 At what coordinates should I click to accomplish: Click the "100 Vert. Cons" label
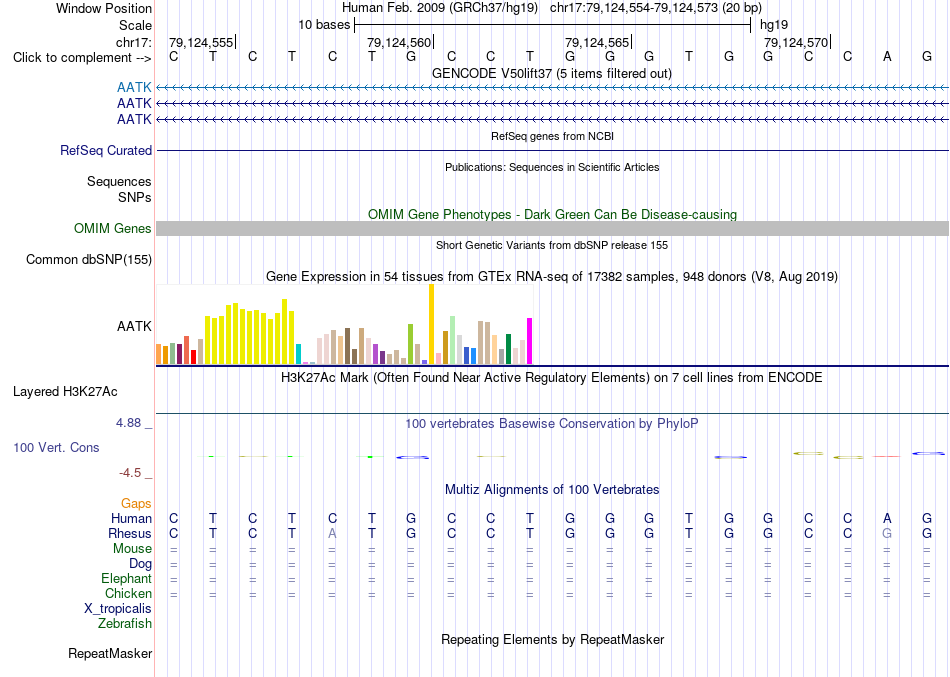pyautogui.click(x=56, y=447)
